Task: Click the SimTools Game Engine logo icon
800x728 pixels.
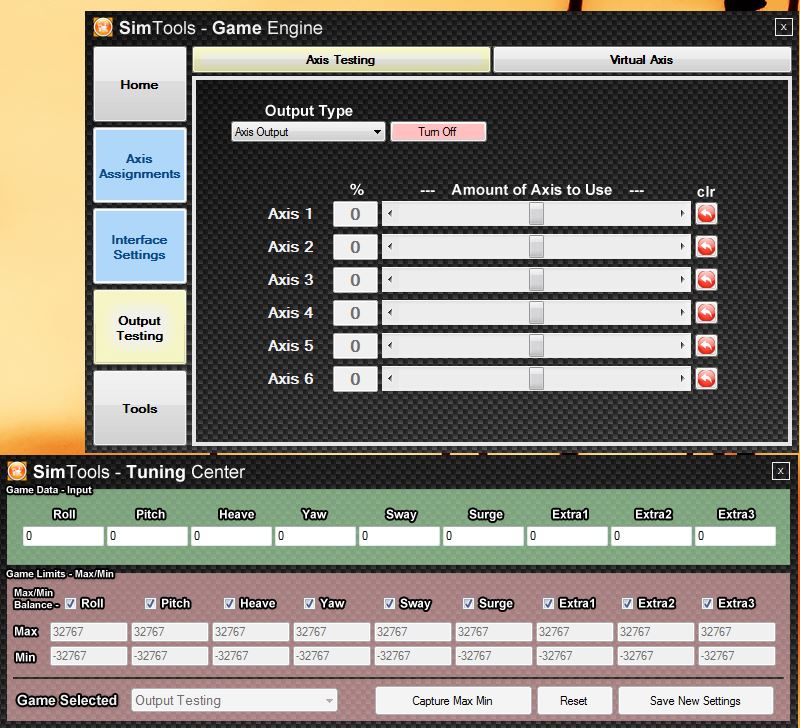Action: coord(102,28)
